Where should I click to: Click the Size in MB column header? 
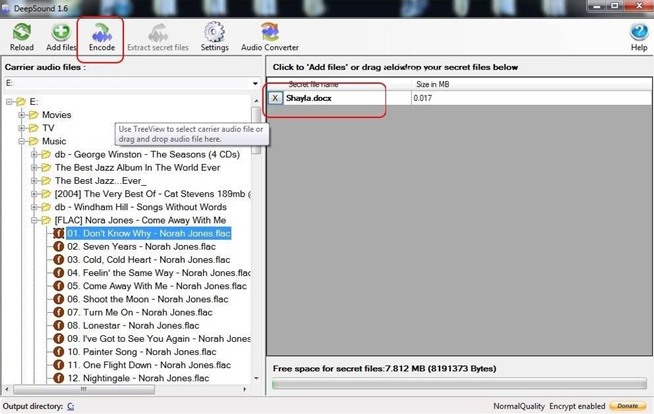pyautogui.click(x=434, y=85)
